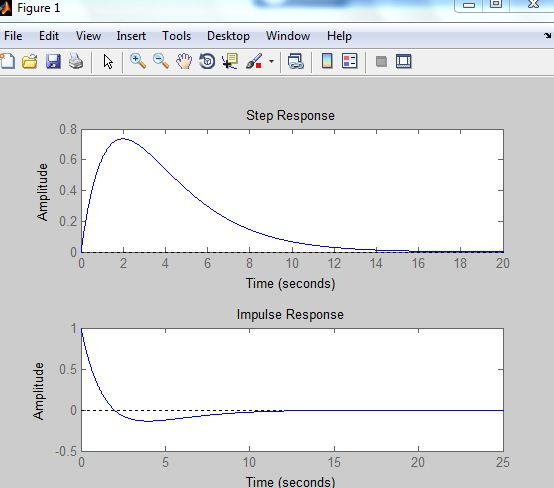This screenshot has width=554, height=488.
Task: Open the Desktop menu
Action: click(x=228, y=36)
